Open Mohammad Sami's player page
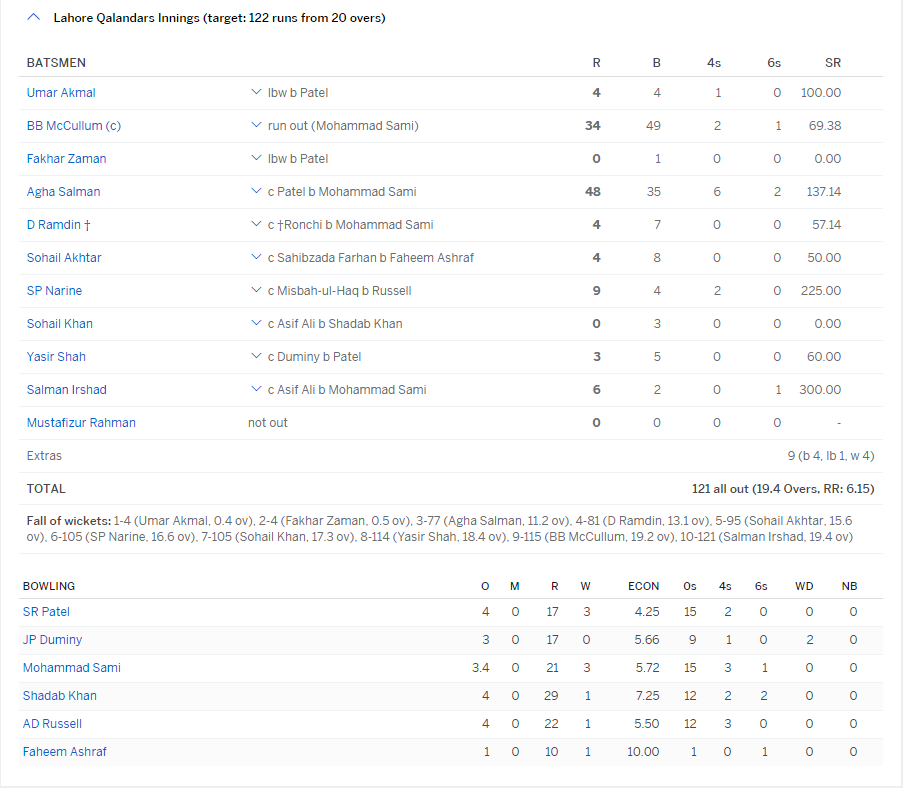The width and height of the screenshot is (903, 788). click(72, 667)
